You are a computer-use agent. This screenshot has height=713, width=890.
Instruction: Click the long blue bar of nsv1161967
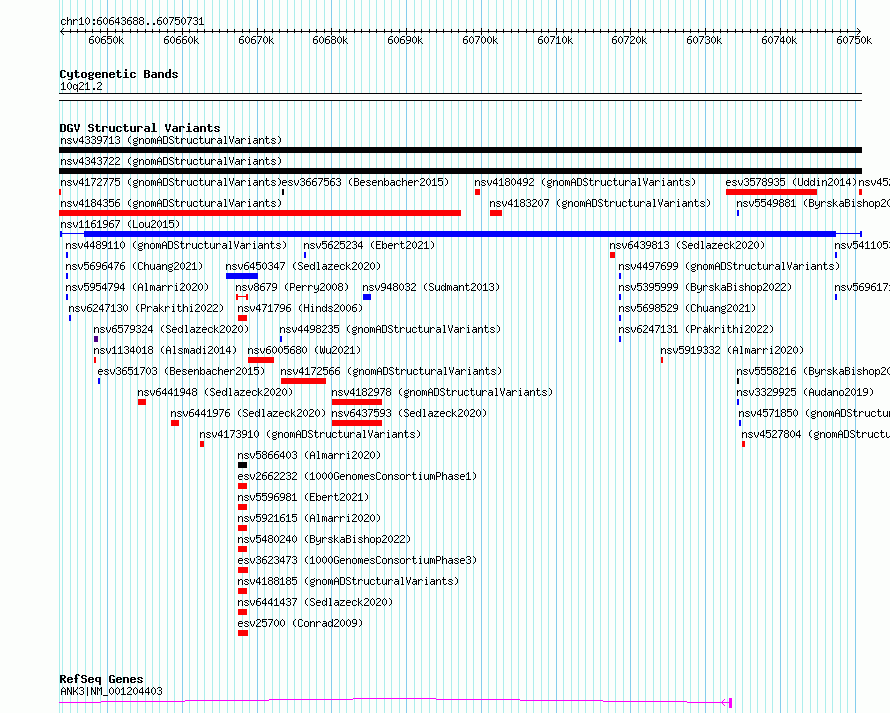[460, 234]
